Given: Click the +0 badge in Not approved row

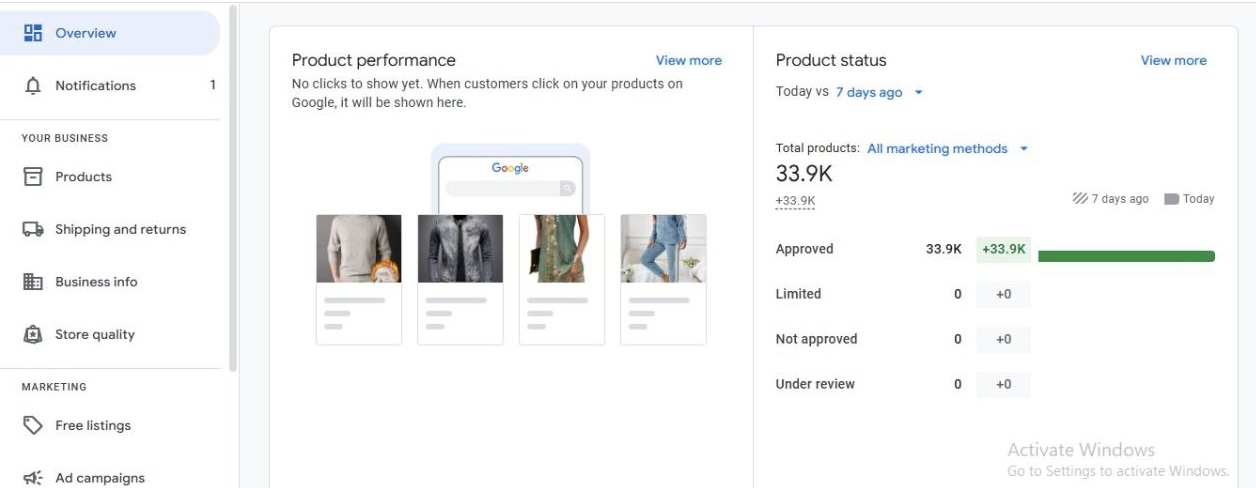Looking at the screenshot, I should [1003, 339].
